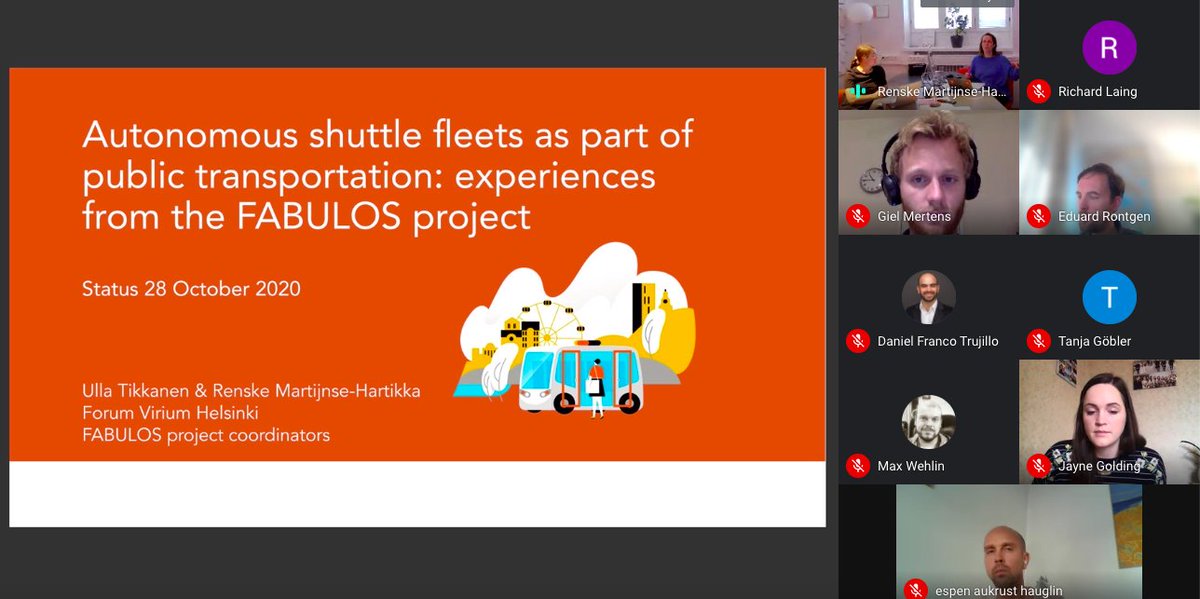
Task: Click Tanja Göbler's blue T avatar
Action: point(1109,297)
